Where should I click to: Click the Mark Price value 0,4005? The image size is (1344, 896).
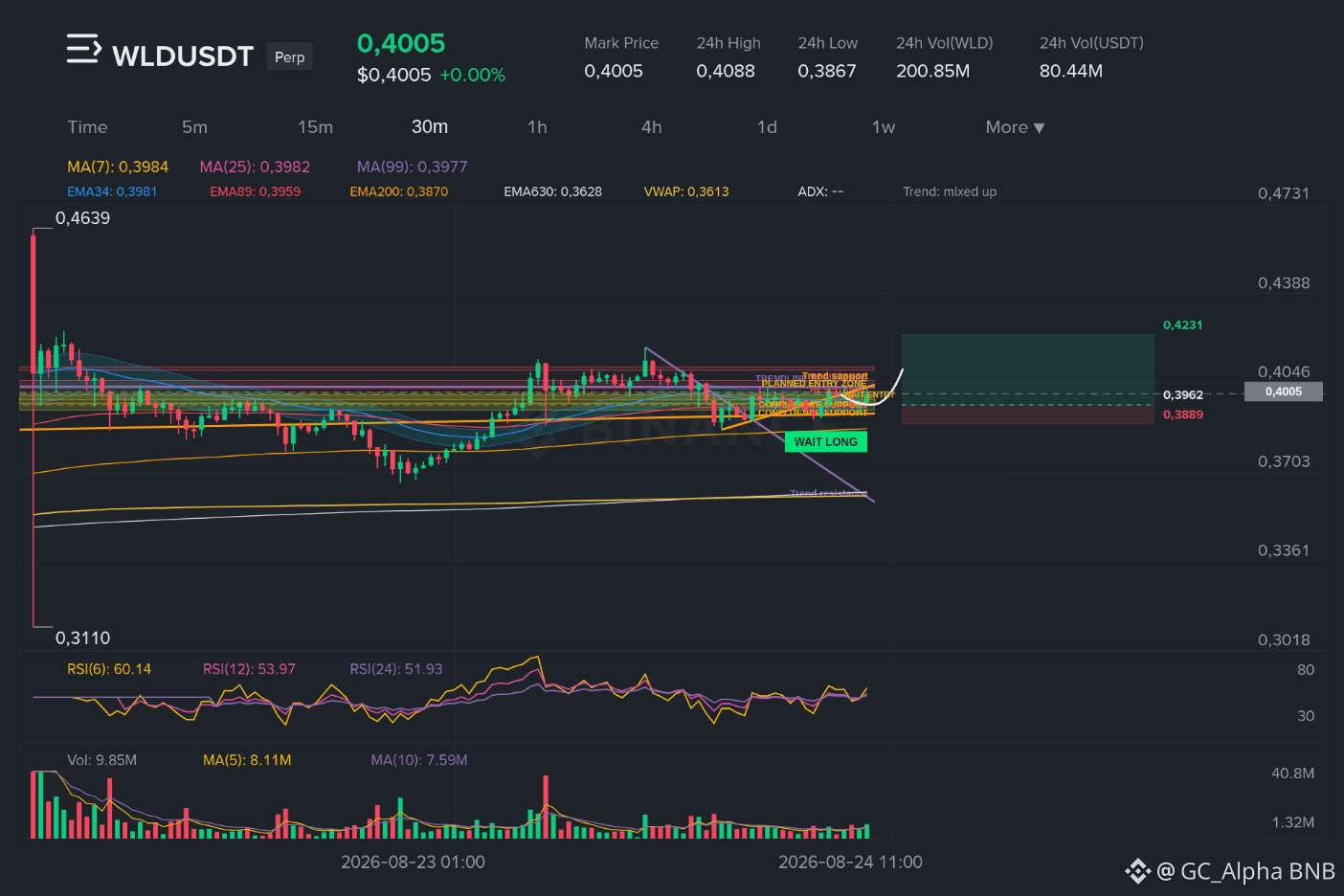click(x=614, y=71)
